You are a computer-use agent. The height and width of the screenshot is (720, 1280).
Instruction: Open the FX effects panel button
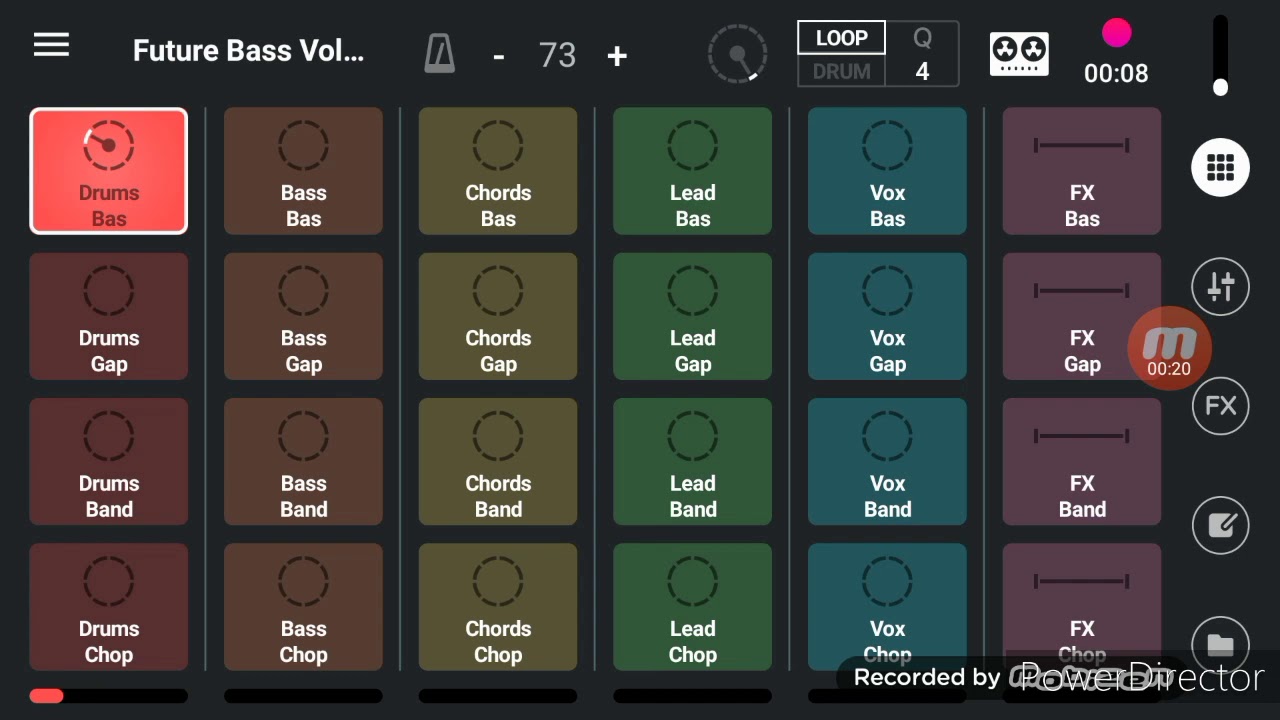pos(1220,406)
